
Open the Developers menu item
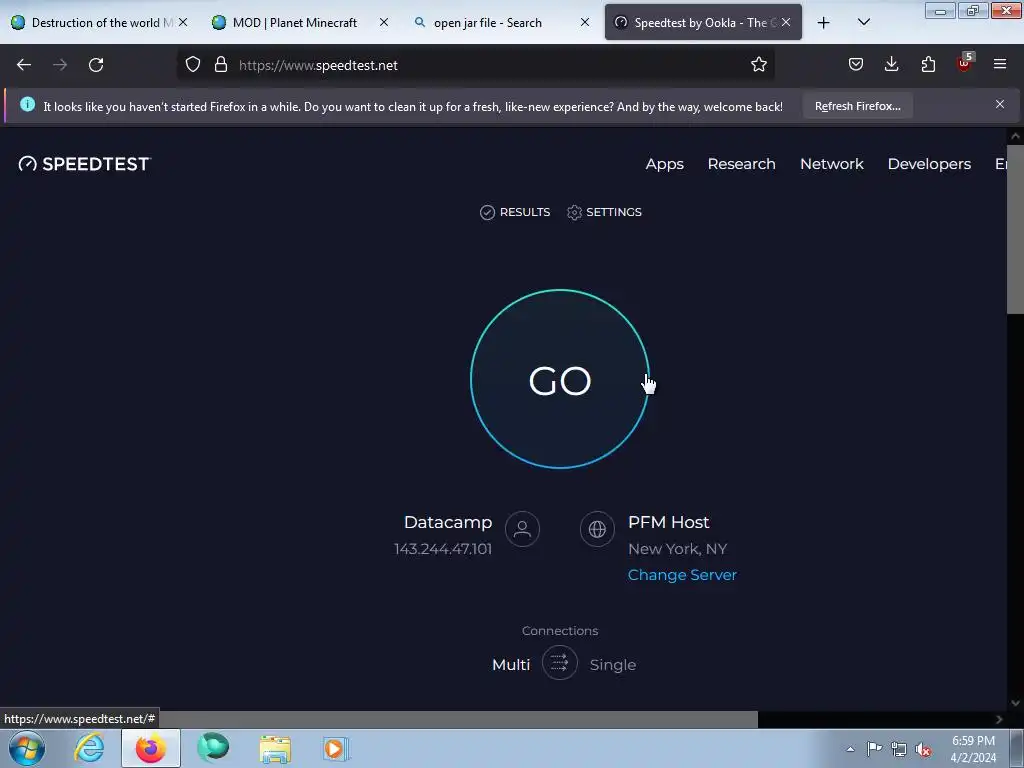click(929, 164)
